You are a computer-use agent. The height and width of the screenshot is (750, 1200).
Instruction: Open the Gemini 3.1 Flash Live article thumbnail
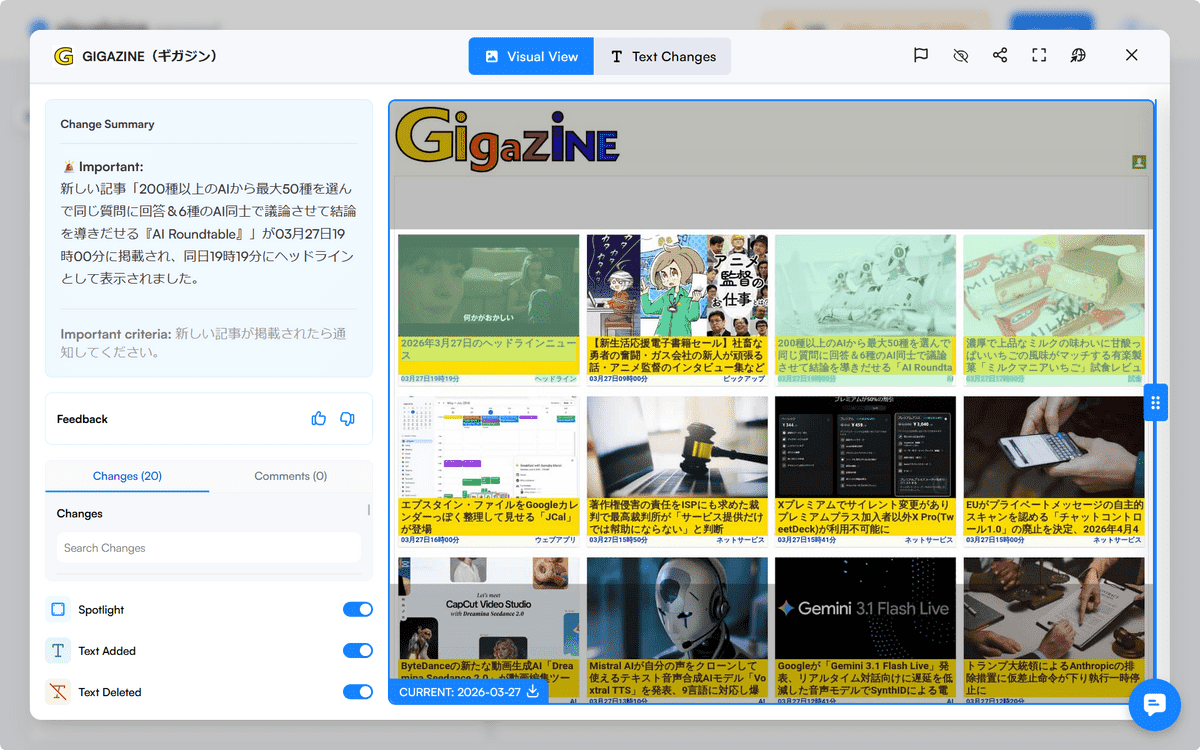(x=865, y=608)
